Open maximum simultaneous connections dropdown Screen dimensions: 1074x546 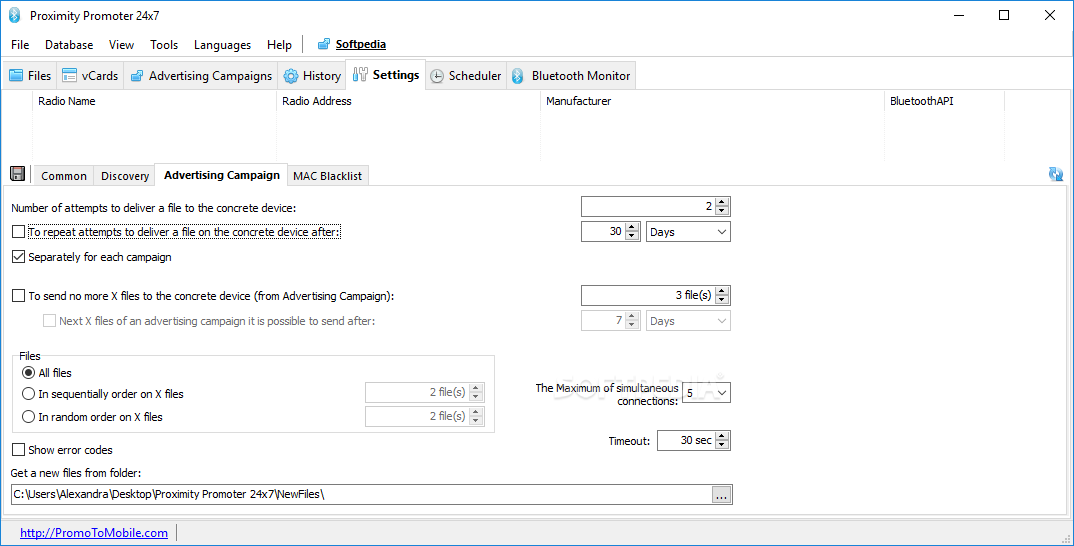(x=706, y=393)
